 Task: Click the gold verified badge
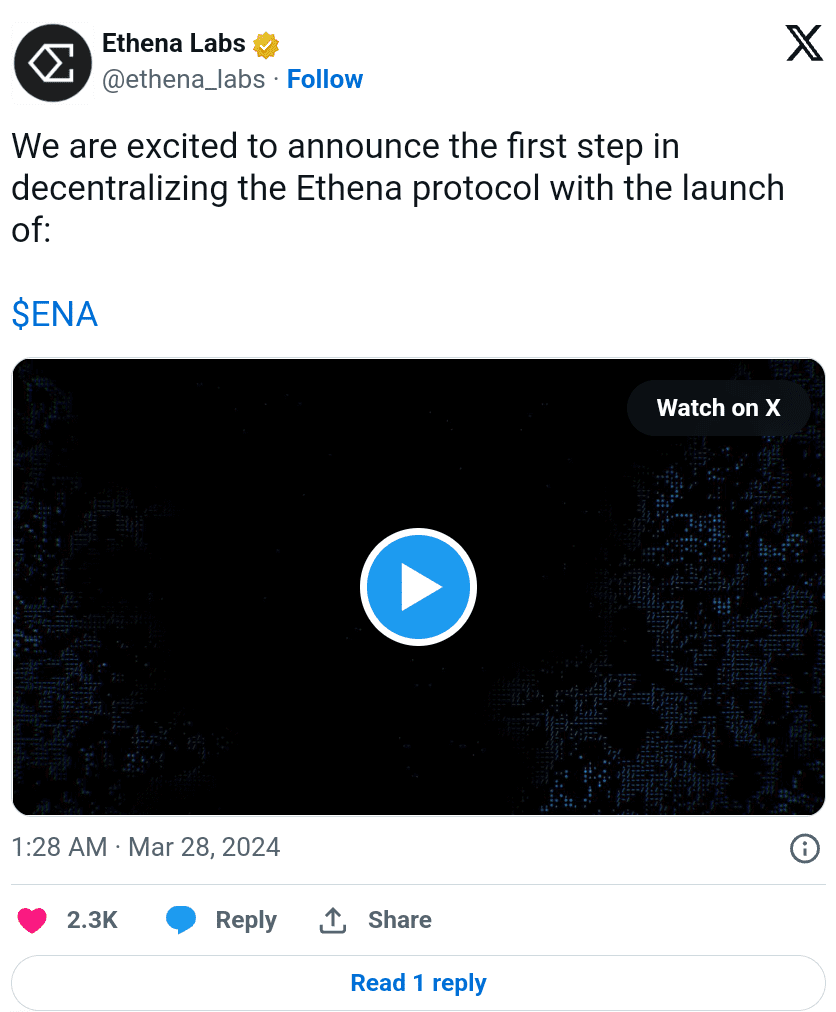266,45
